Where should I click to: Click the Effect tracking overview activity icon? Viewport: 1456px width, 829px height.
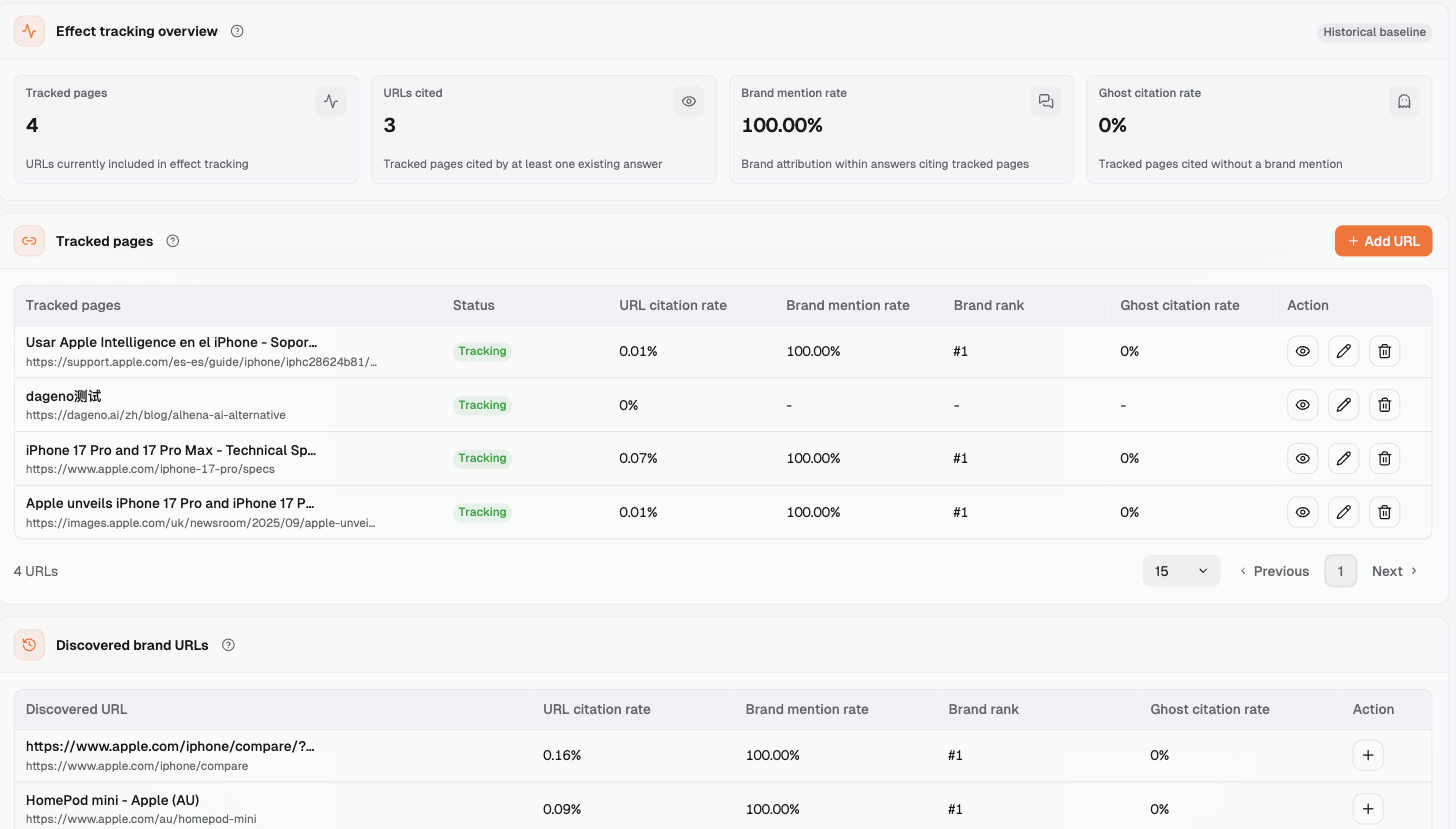pyautogui.click(x=30, y=31)
